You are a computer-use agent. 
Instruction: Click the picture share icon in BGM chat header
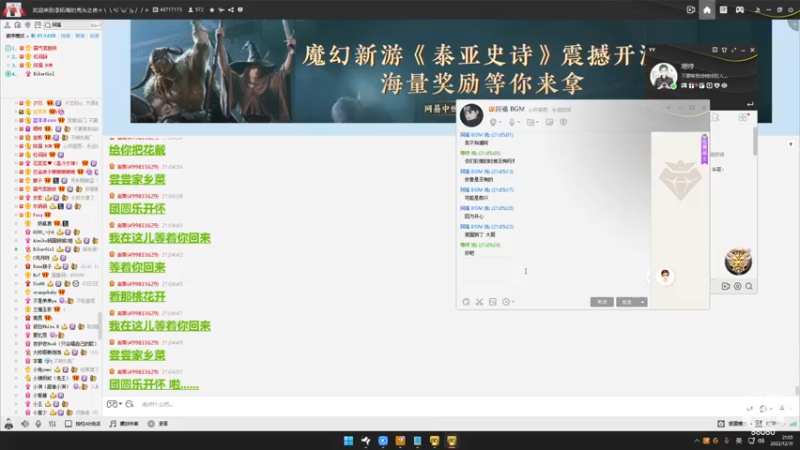[x=549, y=122]
